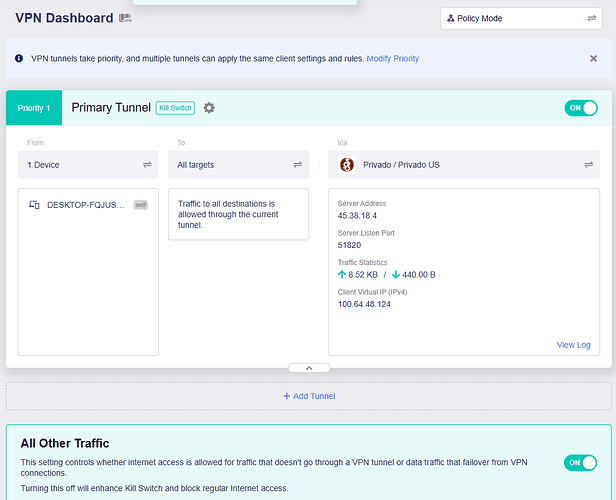Click the upload arrow in Traffic Statistics

click(x=342, y=274)
